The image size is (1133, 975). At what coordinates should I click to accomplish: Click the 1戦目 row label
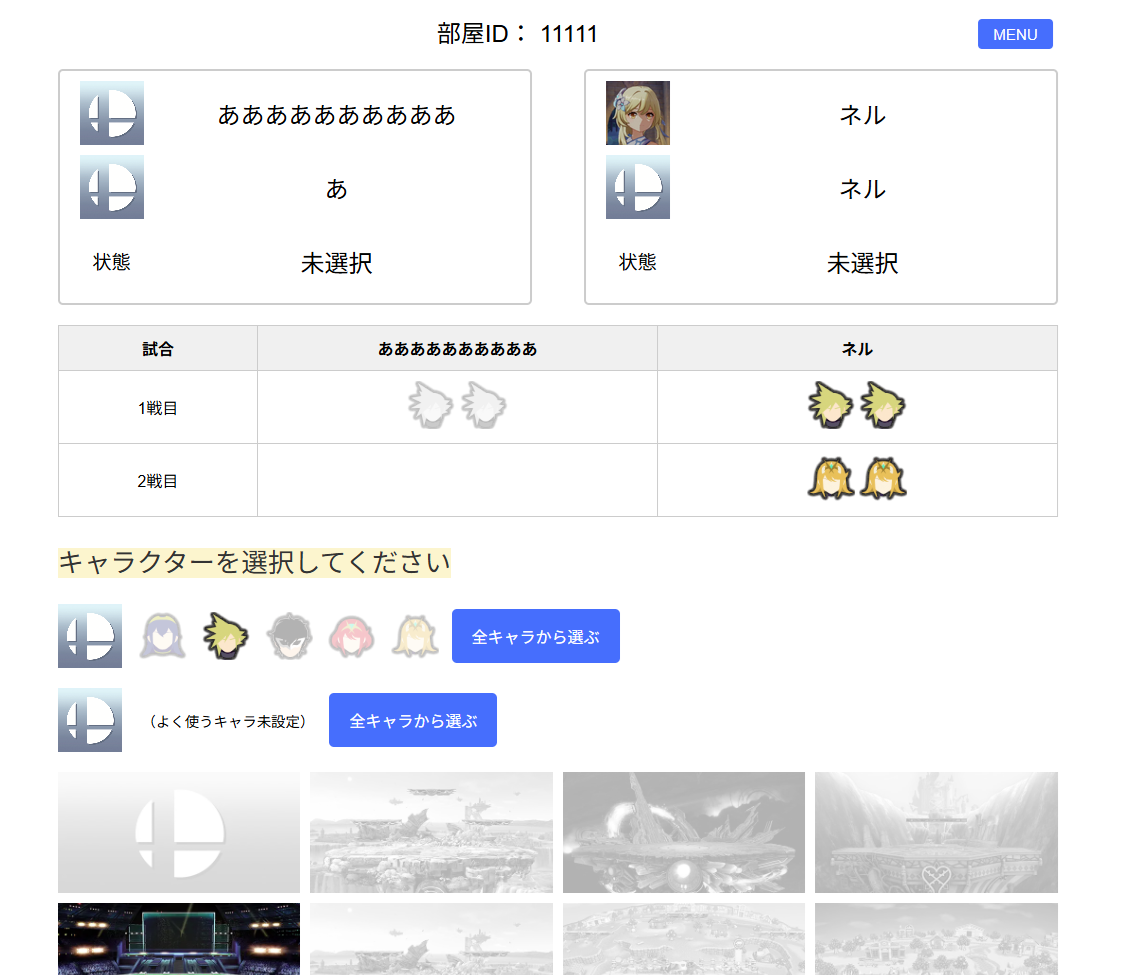pos(158,408)
